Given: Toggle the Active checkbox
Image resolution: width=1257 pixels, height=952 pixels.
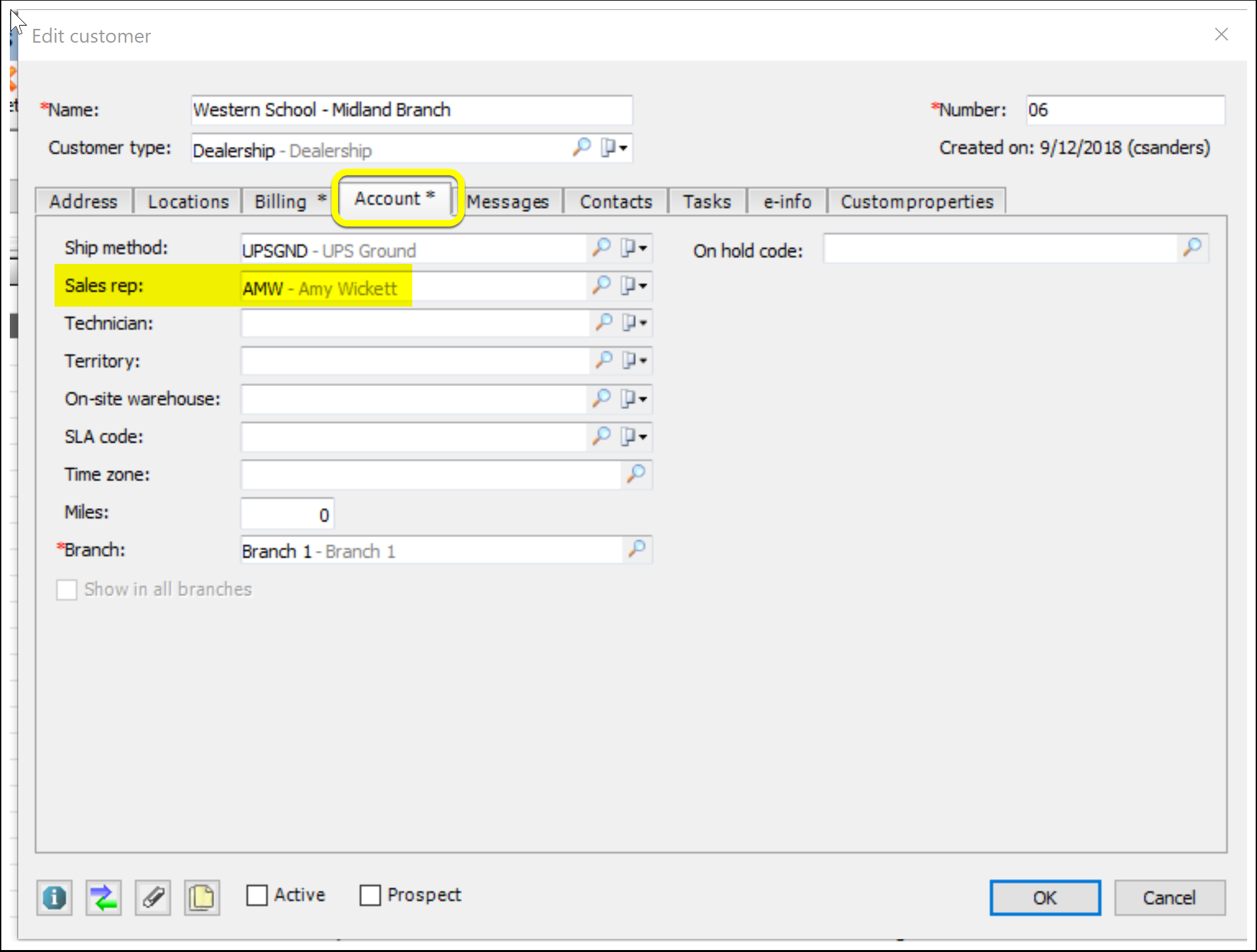Looking at the screenshot, I should tap(257, 895).
